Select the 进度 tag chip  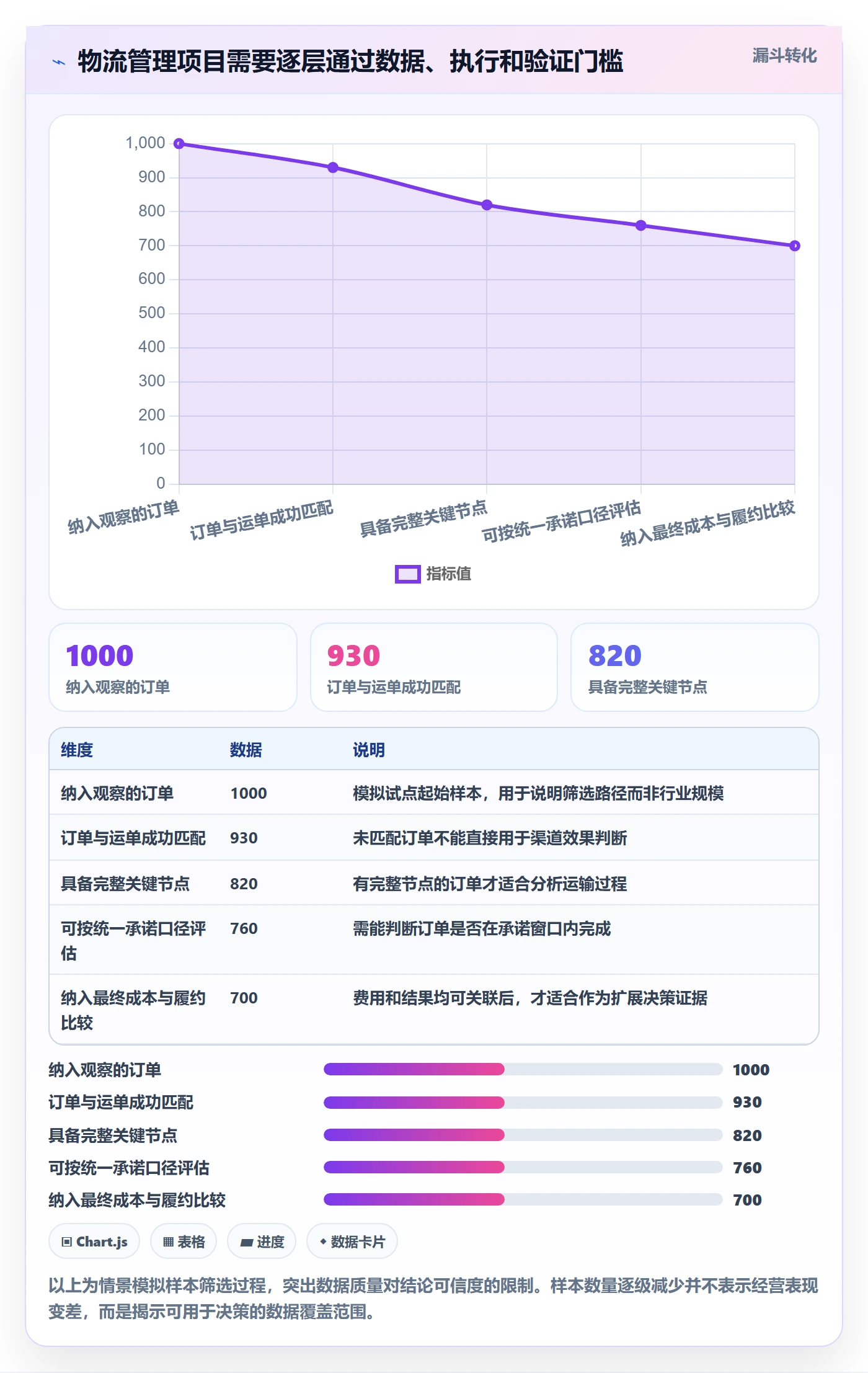[x=262, y=1242]
